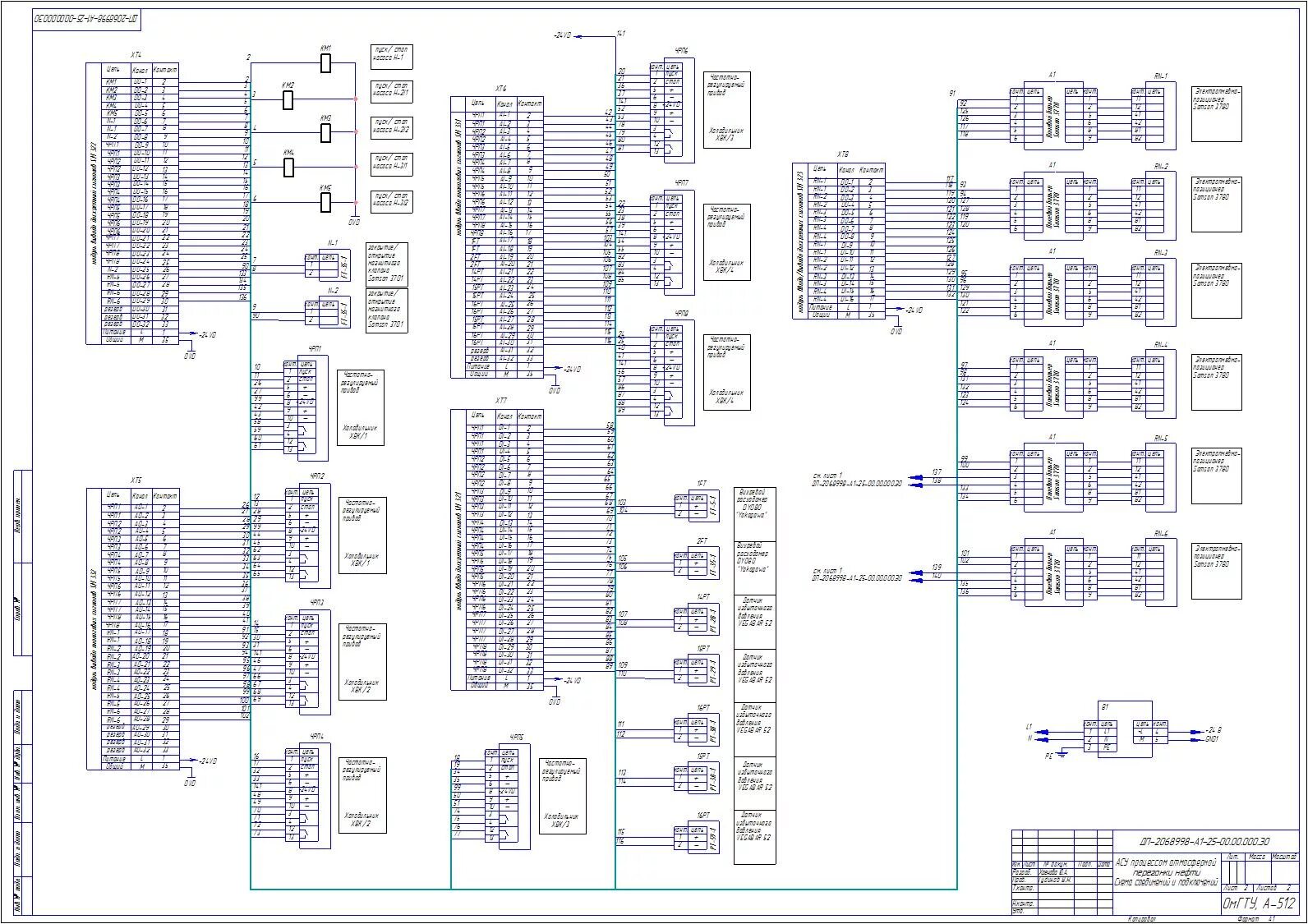Click the RN-3 positioner label

point(1161,253)
